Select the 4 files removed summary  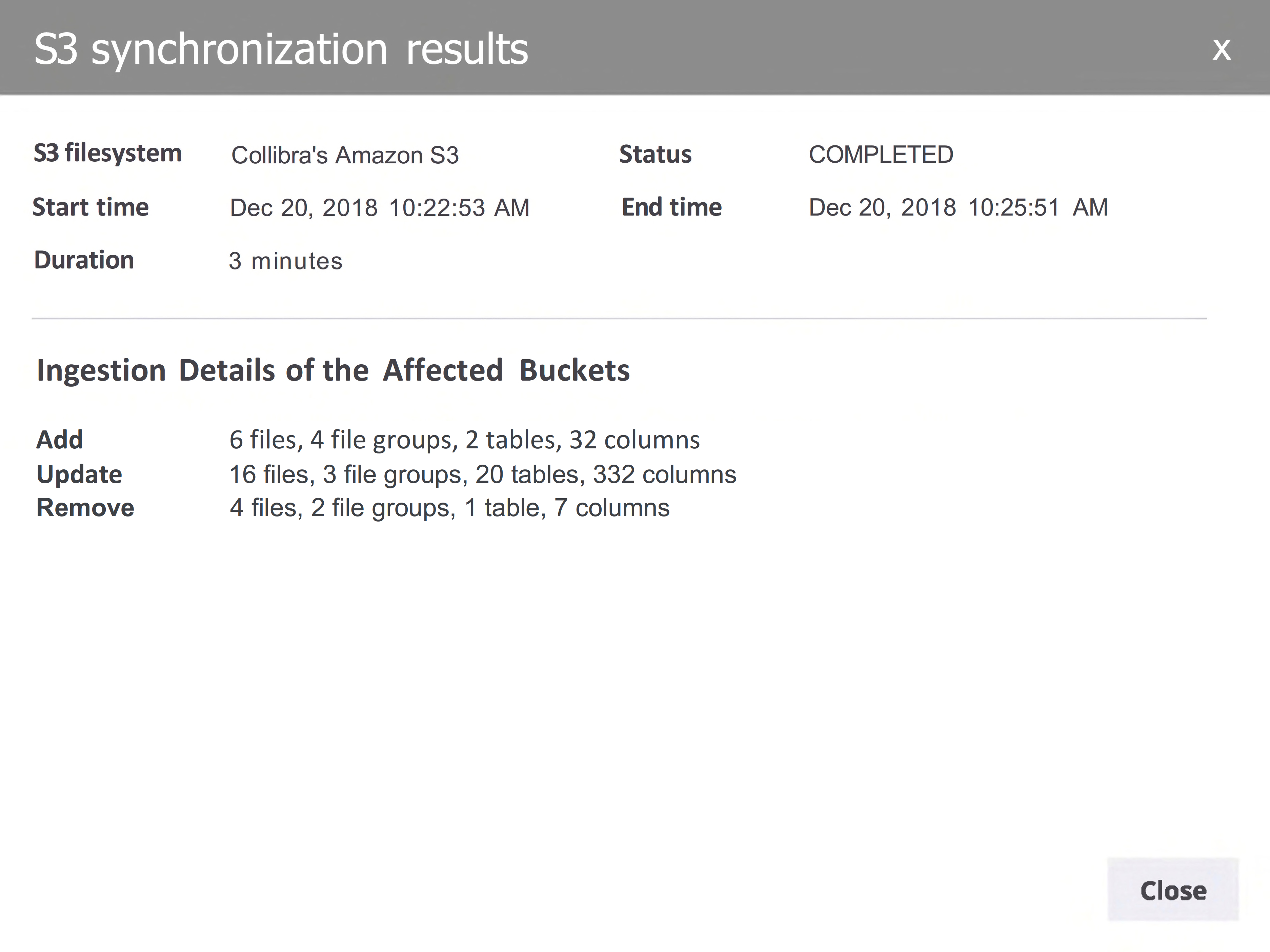tap(449, 508)
